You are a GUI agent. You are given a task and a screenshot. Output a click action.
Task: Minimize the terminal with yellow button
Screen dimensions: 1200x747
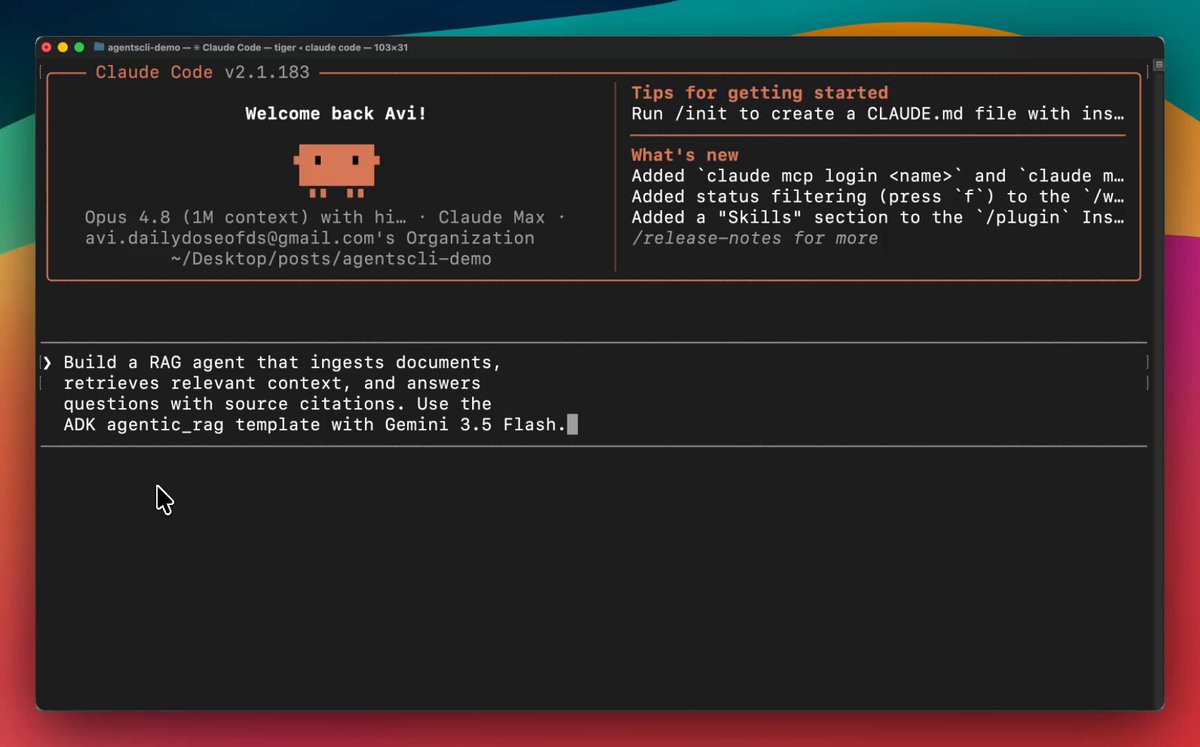(63, 47)
